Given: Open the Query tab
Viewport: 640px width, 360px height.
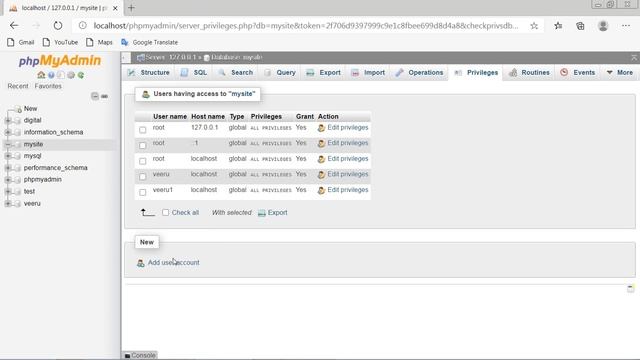Looking at the screenshot, I should (x=280, y=73).
